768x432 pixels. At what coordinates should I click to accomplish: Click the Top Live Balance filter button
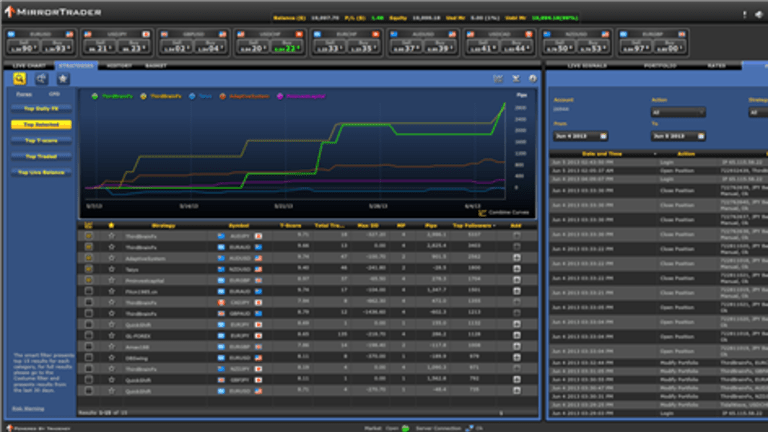click(41, 172)
